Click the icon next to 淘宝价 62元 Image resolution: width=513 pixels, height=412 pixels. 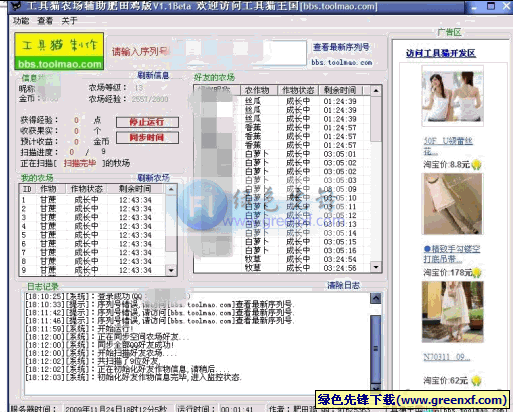pos(477,380)
